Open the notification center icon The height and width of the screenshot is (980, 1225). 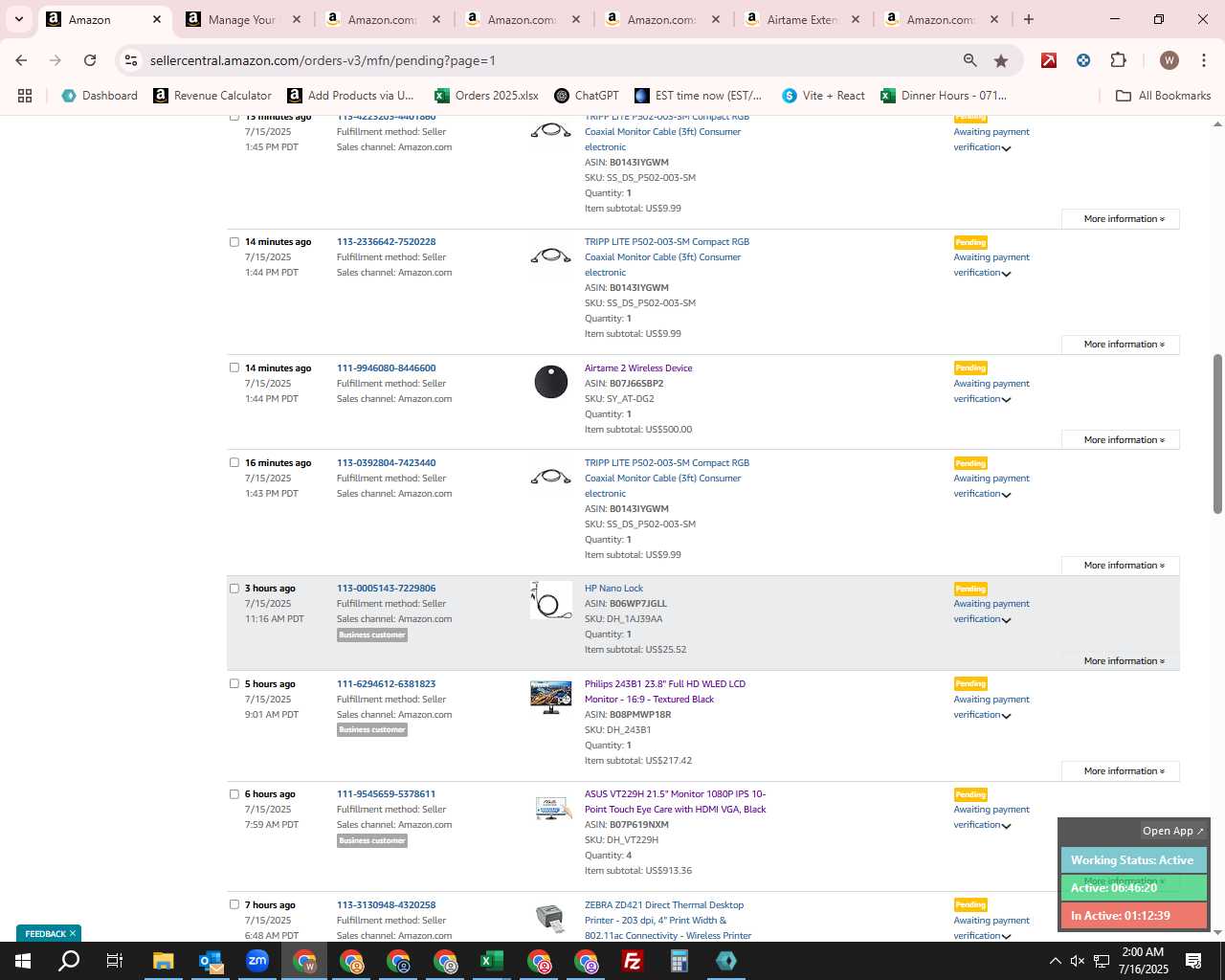[1193, 961]
